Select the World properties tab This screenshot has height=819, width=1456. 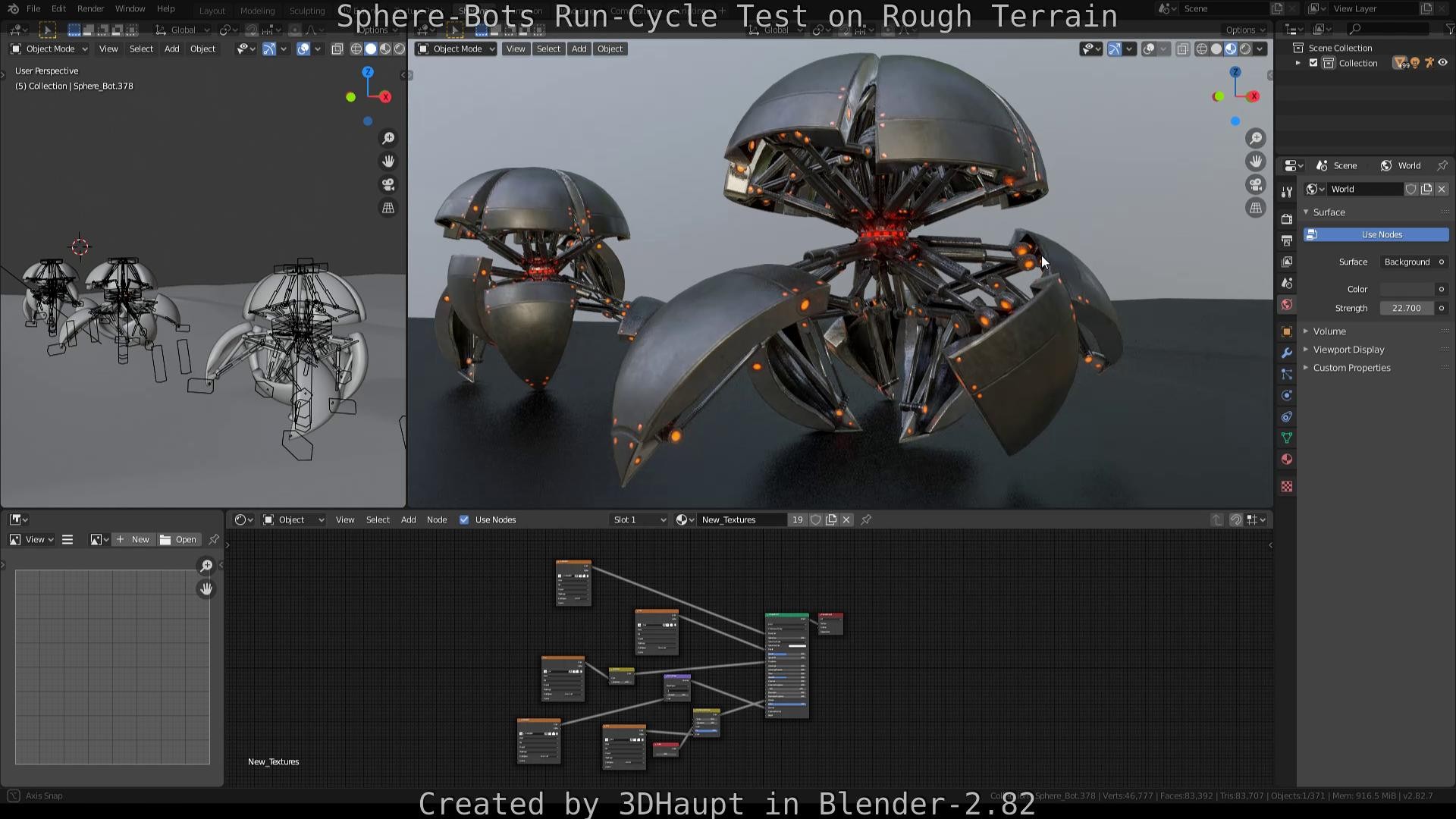(x=1286, y=304)
